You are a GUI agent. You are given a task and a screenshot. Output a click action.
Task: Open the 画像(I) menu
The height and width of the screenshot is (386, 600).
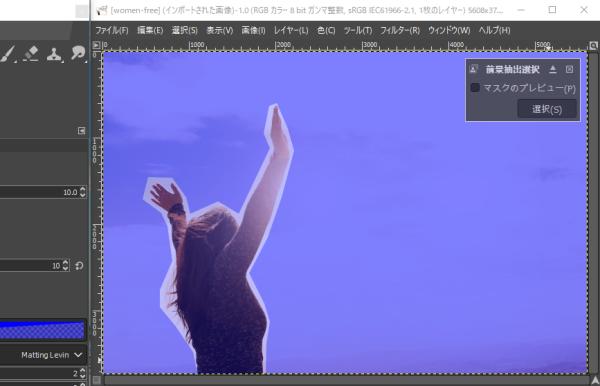pyautogui.click(x=253, y=30)
